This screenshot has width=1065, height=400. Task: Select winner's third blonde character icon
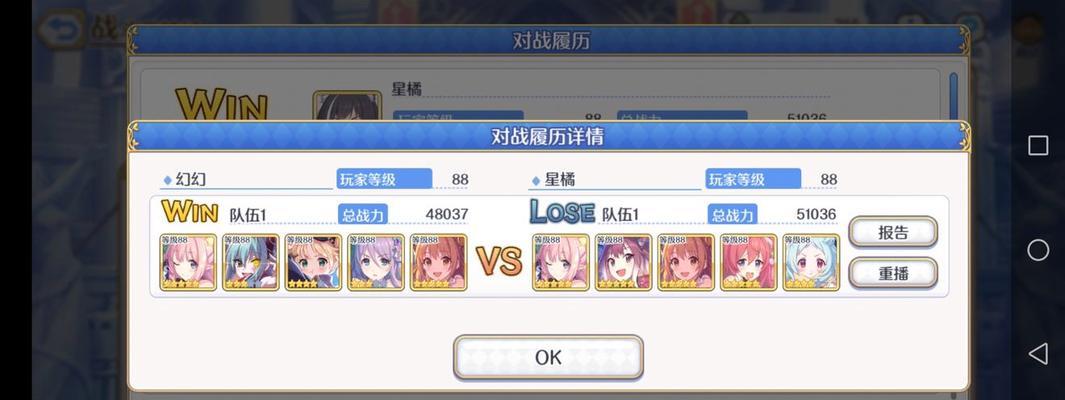[x=313, y=262]
